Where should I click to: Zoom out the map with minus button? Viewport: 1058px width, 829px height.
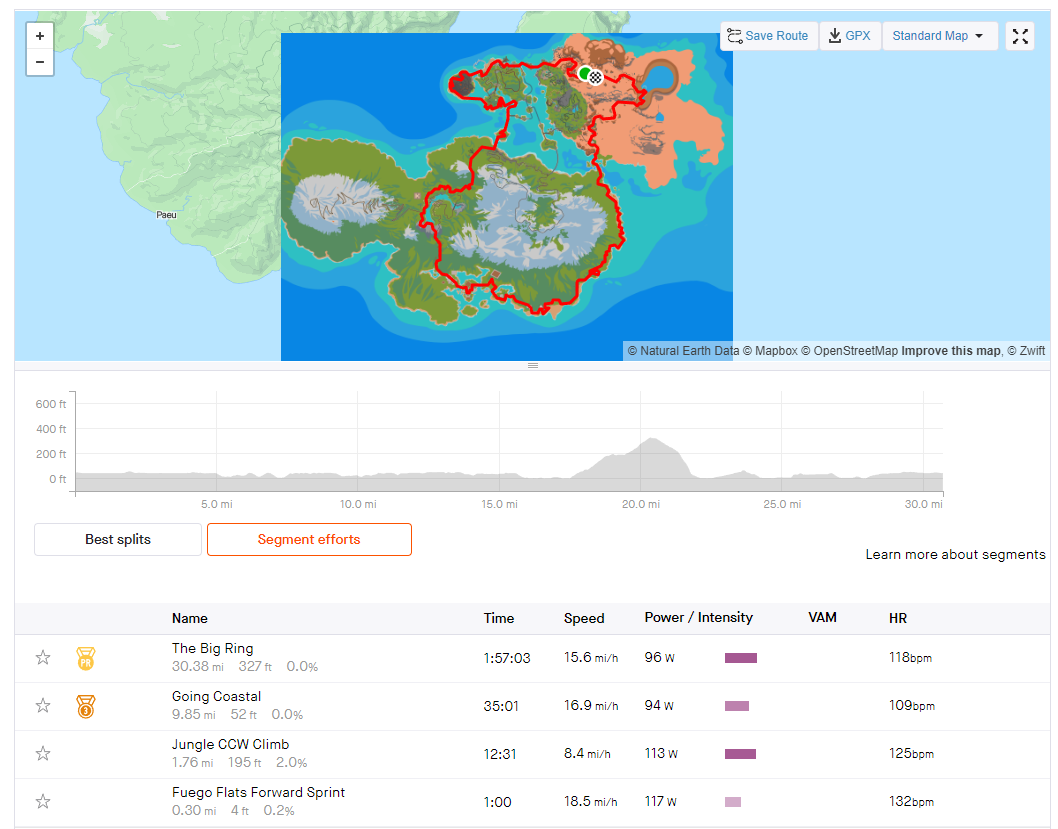40,62
